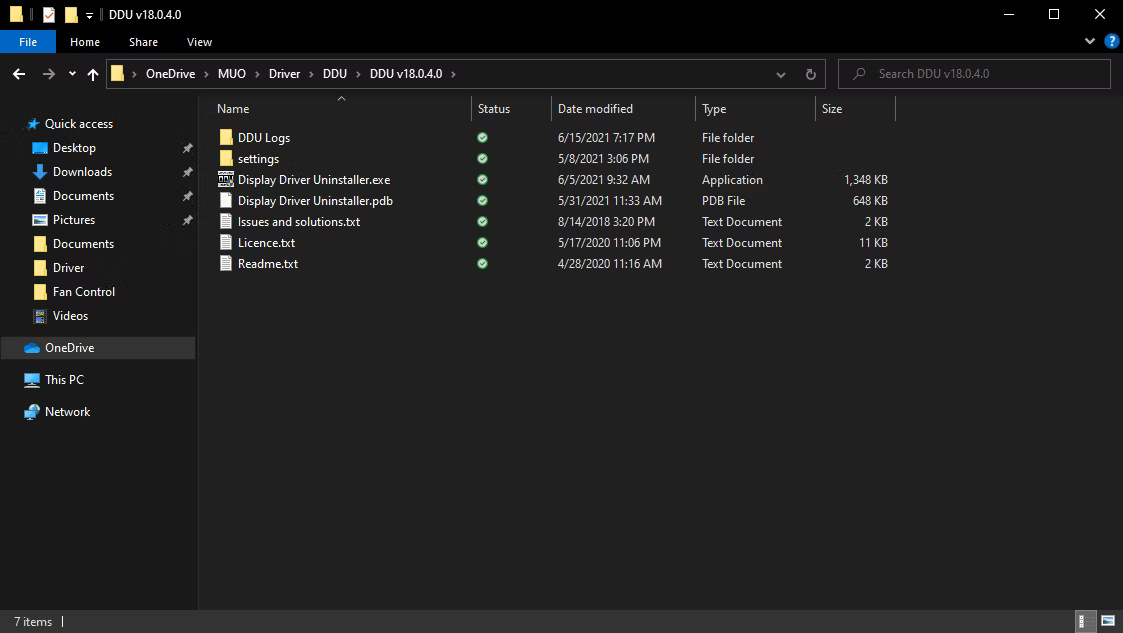Screen dimensions: 1123x633
Task: Click the search magnifier icon
Action: [860, 73]
